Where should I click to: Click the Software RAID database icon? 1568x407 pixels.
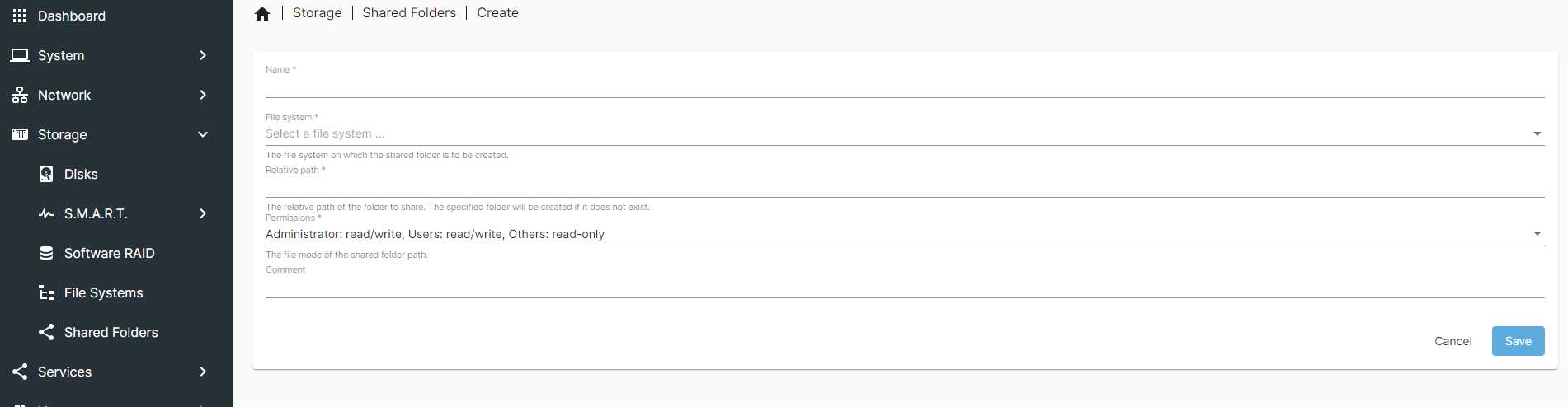point(46,253)
